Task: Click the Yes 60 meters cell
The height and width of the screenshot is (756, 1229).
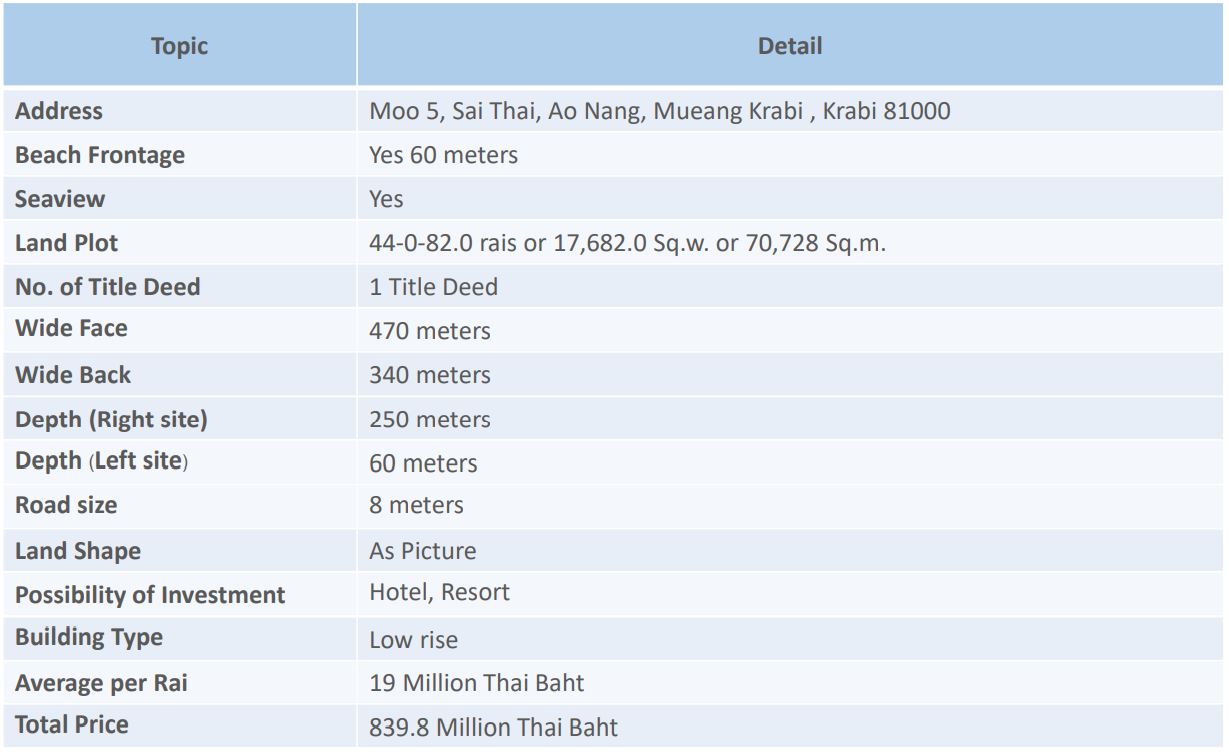Action: (443, 155)
